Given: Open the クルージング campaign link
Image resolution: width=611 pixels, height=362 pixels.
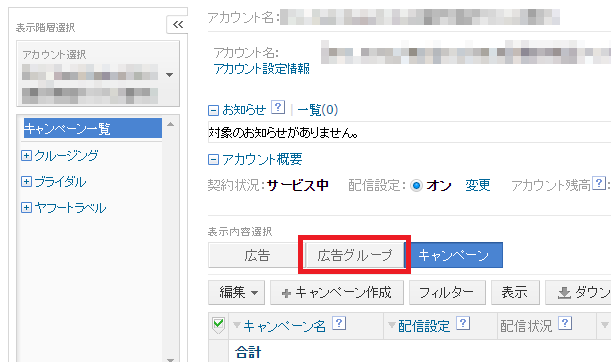Looking at the screenshot, I should point(66,156).
